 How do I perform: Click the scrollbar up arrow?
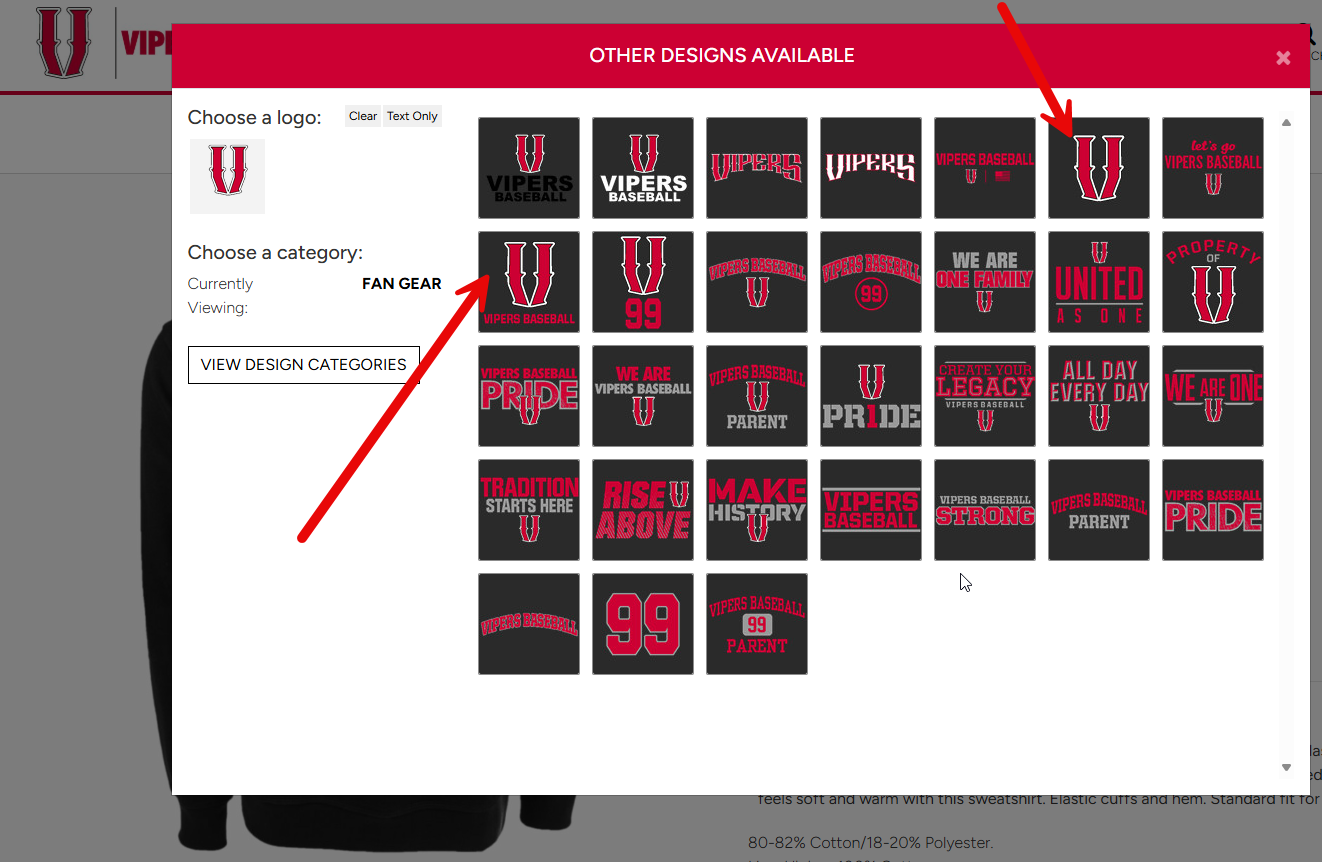coord(1287,123)
